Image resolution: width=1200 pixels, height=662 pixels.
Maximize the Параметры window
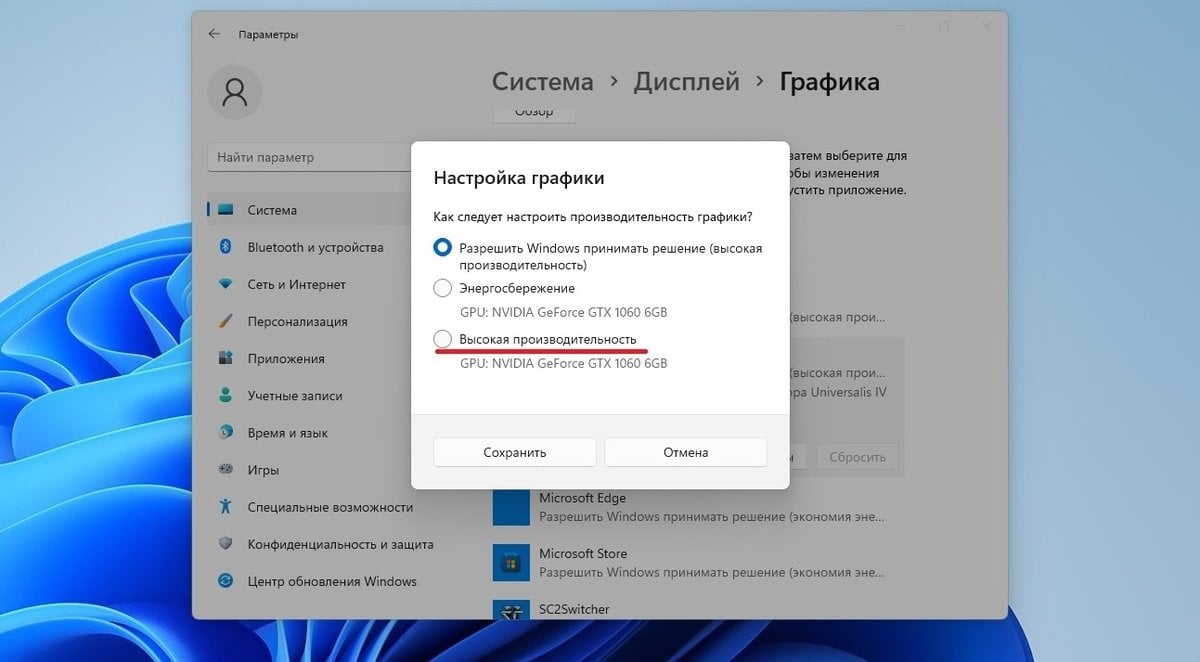coord(943,27)
